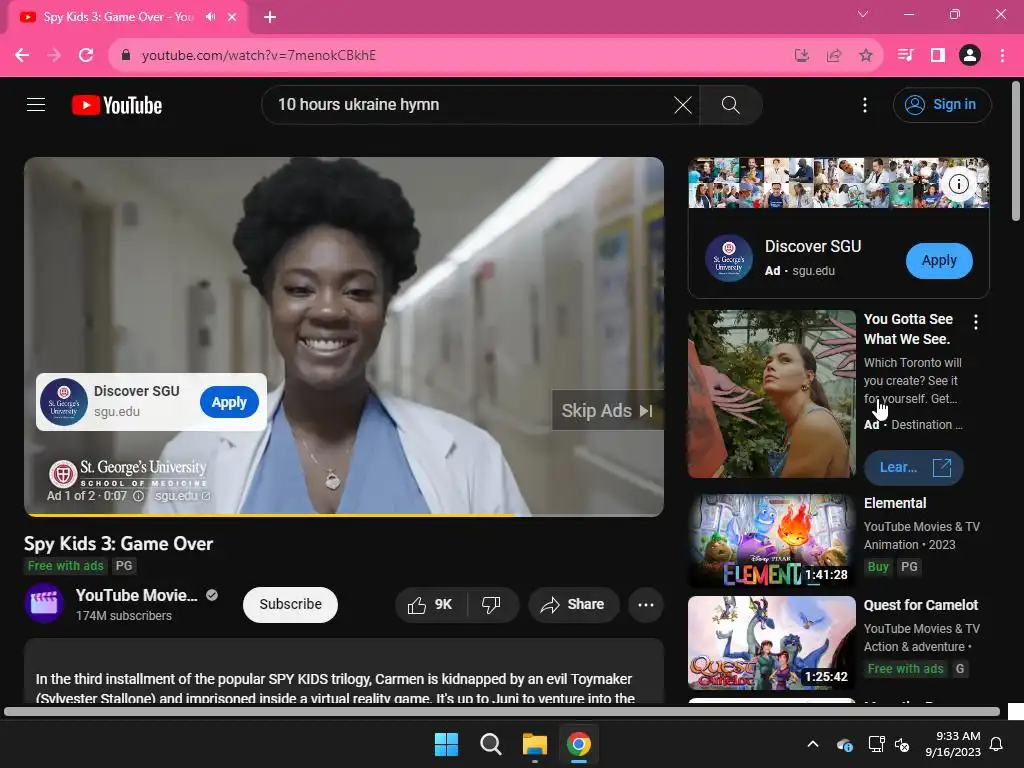Open Quest for Camelot thumbnail

click(771, 643)
